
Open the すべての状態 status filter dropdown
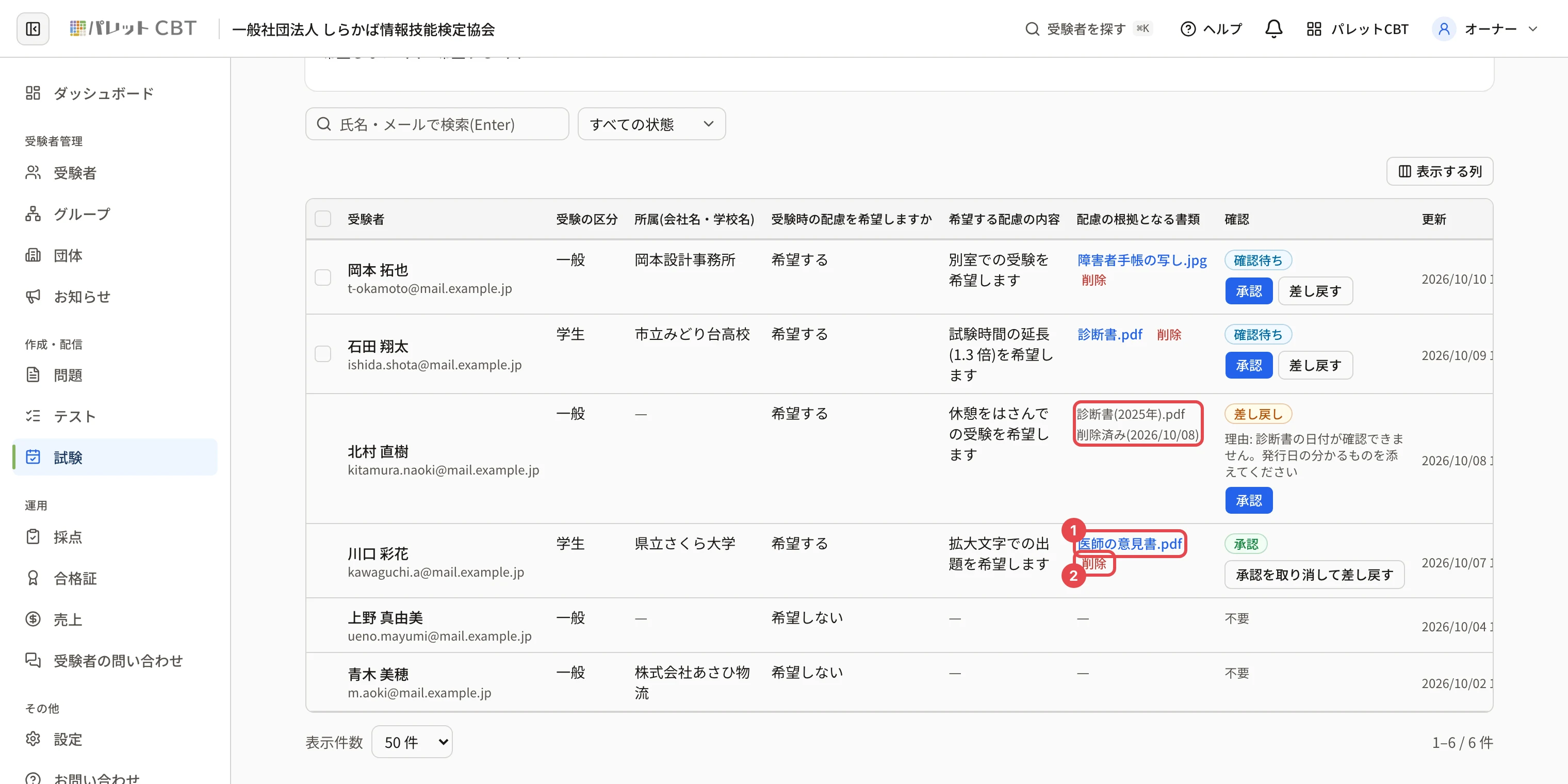651,124
